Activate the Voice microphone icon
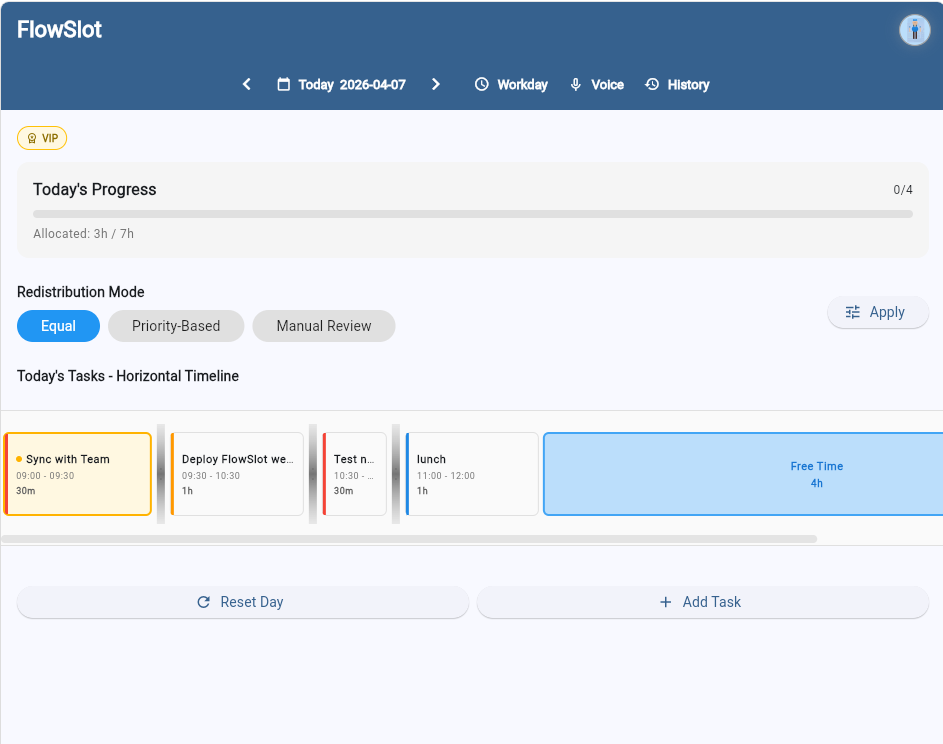This screenshot has height=744, width=943. 576,85
